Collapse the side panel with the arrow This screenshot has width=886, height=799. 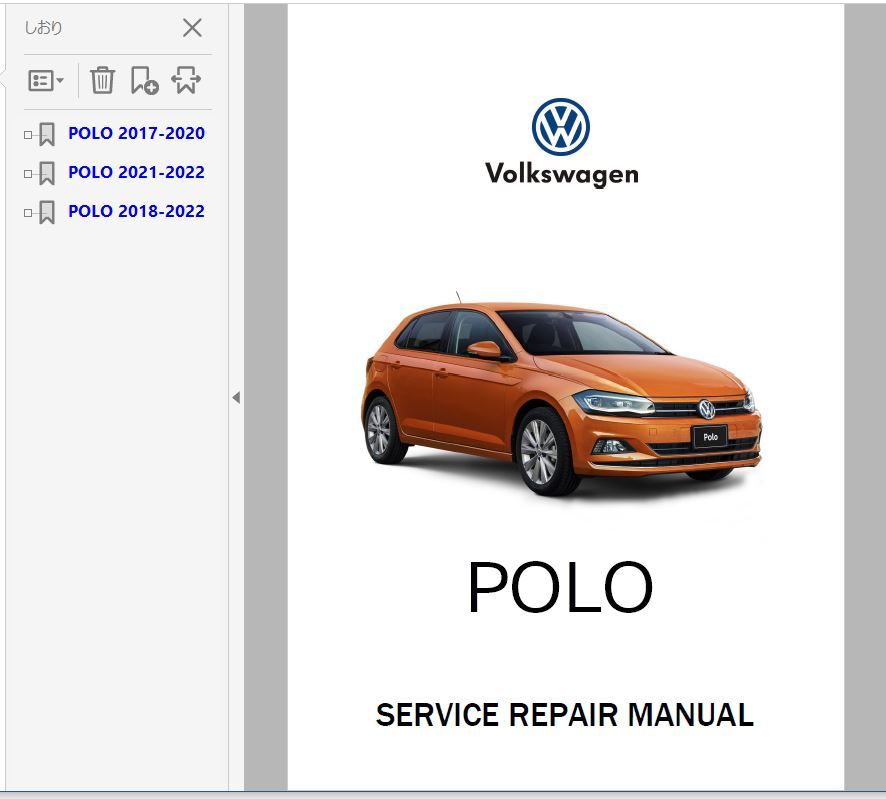pyautogui.click(x=236, y=398)
